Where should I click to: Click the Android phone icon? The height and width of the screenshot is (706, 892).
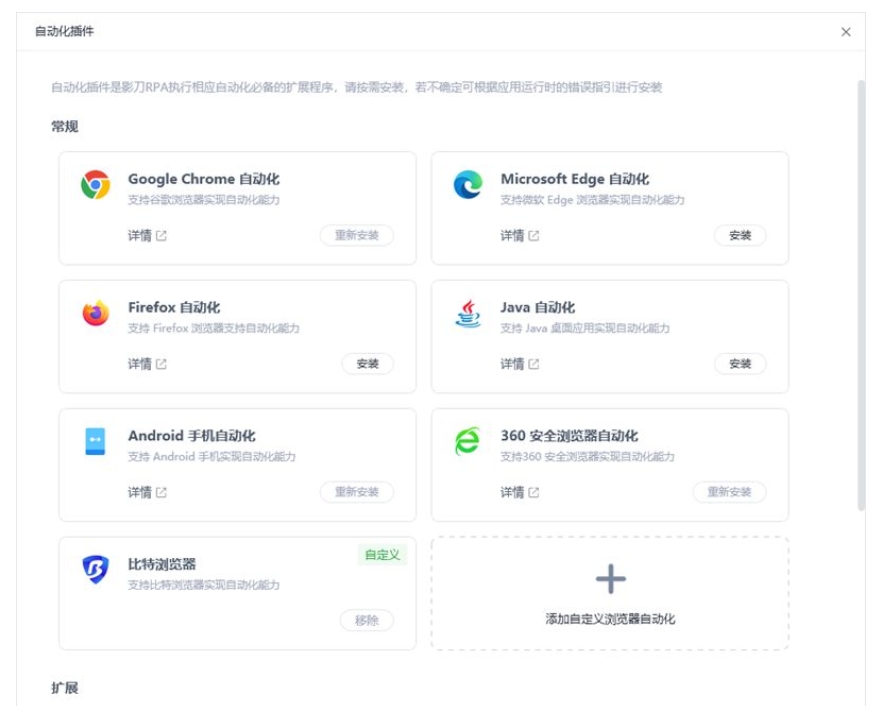tap(95, 441)
